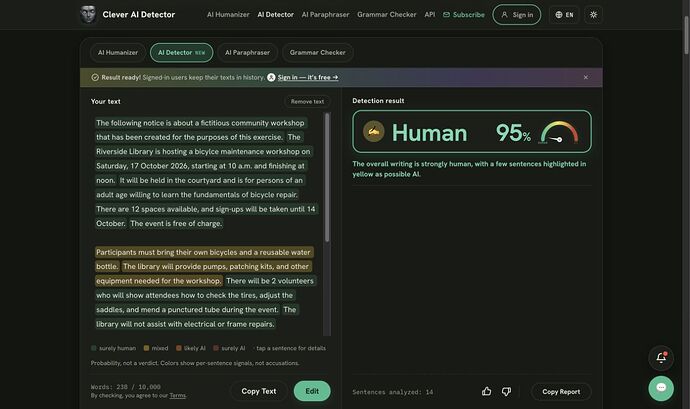Switch to the AI Paraphraser pill tab

tap(247, 52)
